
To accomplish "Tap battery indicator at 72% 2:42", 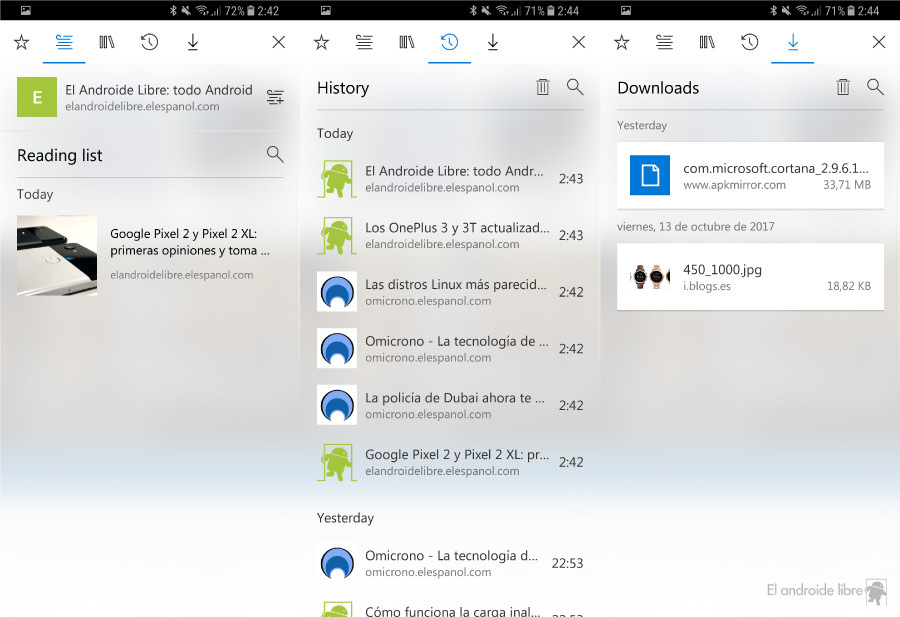I will (251, 10).
